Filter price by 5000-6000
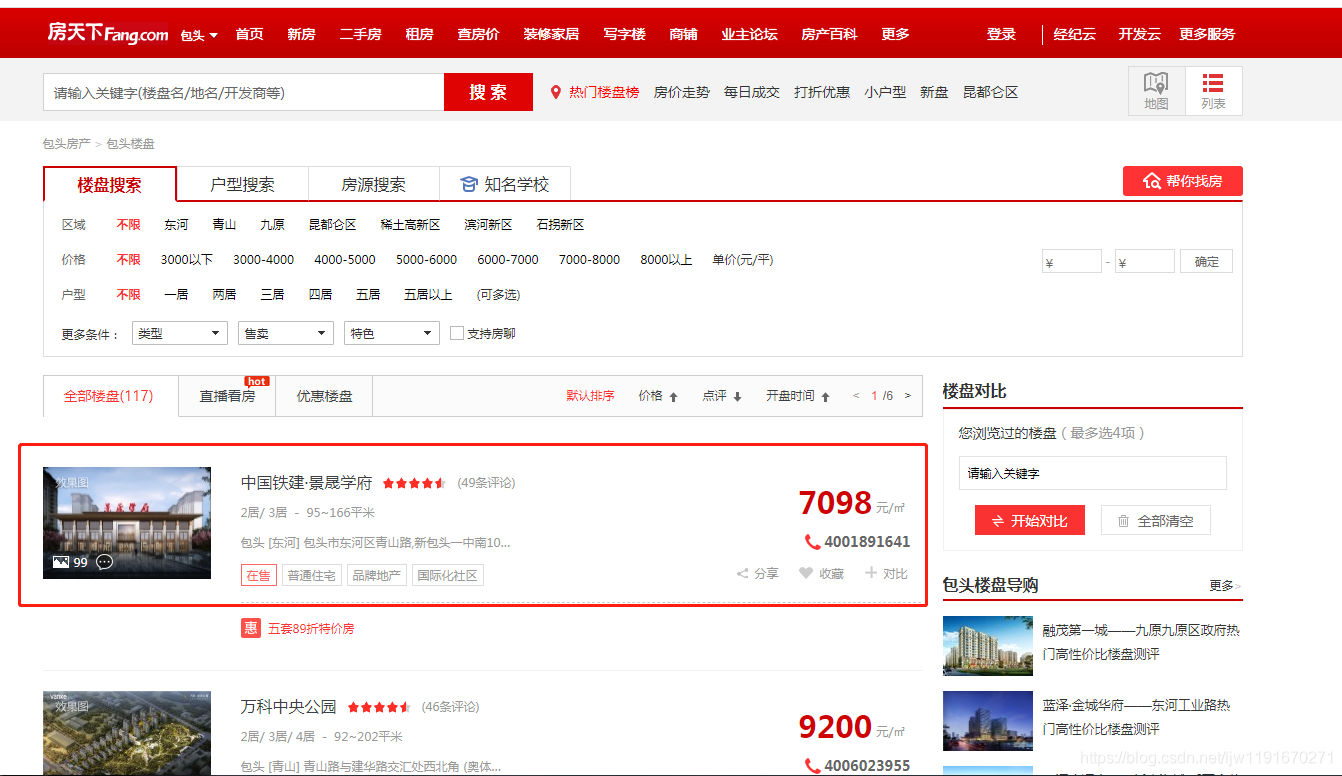1342x776 pixels. (426, 259)
